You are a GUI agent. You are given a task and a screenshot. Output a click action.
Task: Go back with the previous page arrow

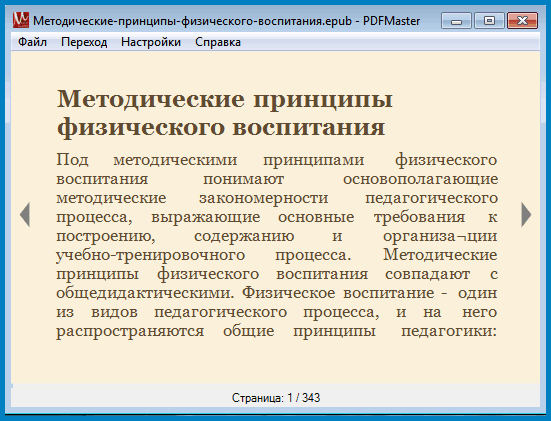pos(25,215)
